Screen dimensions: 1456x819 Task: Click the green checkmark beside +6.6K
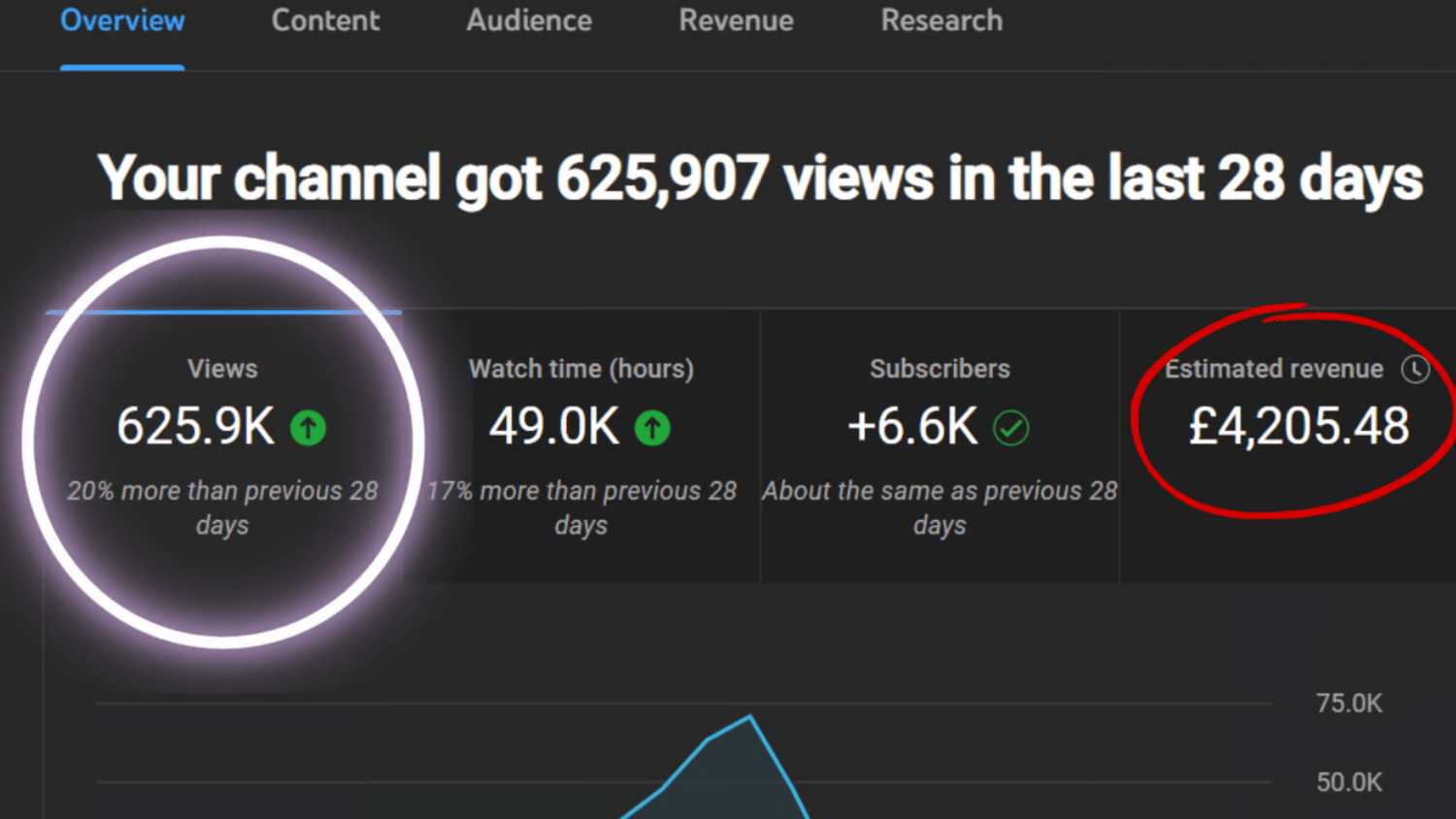[1011, 427]
